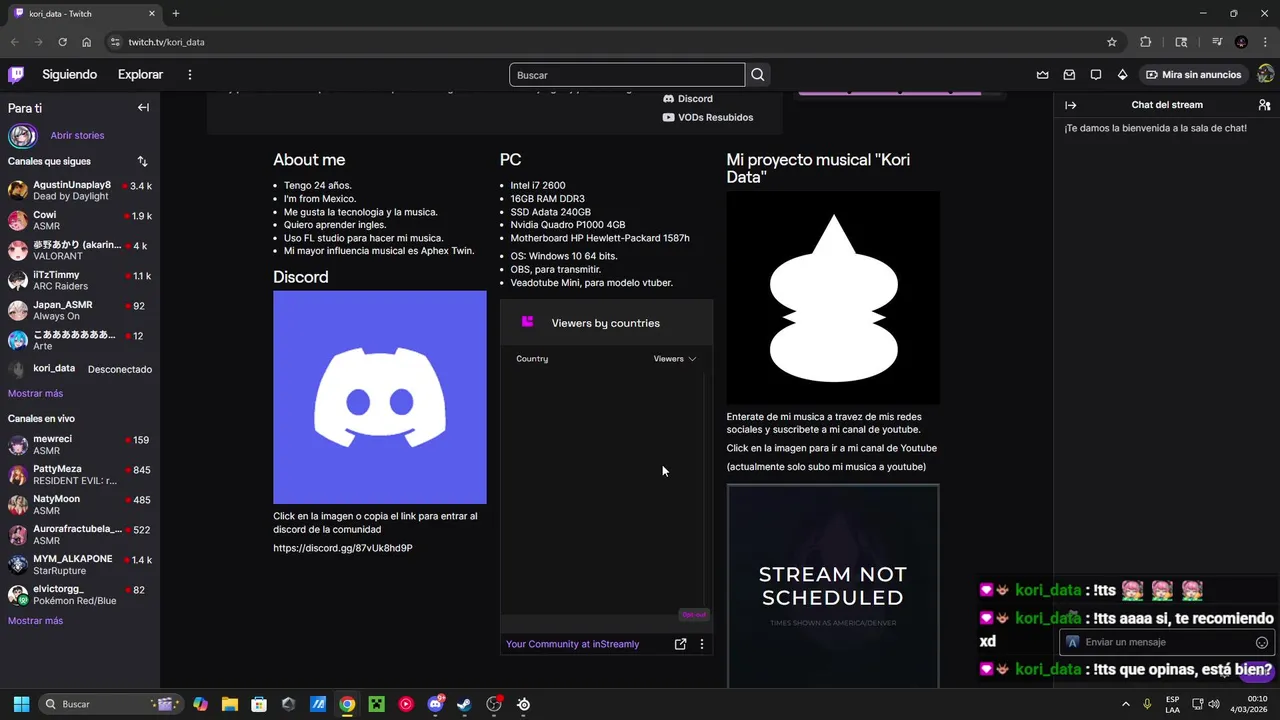Open the Windows Start button

click(21, 704)
